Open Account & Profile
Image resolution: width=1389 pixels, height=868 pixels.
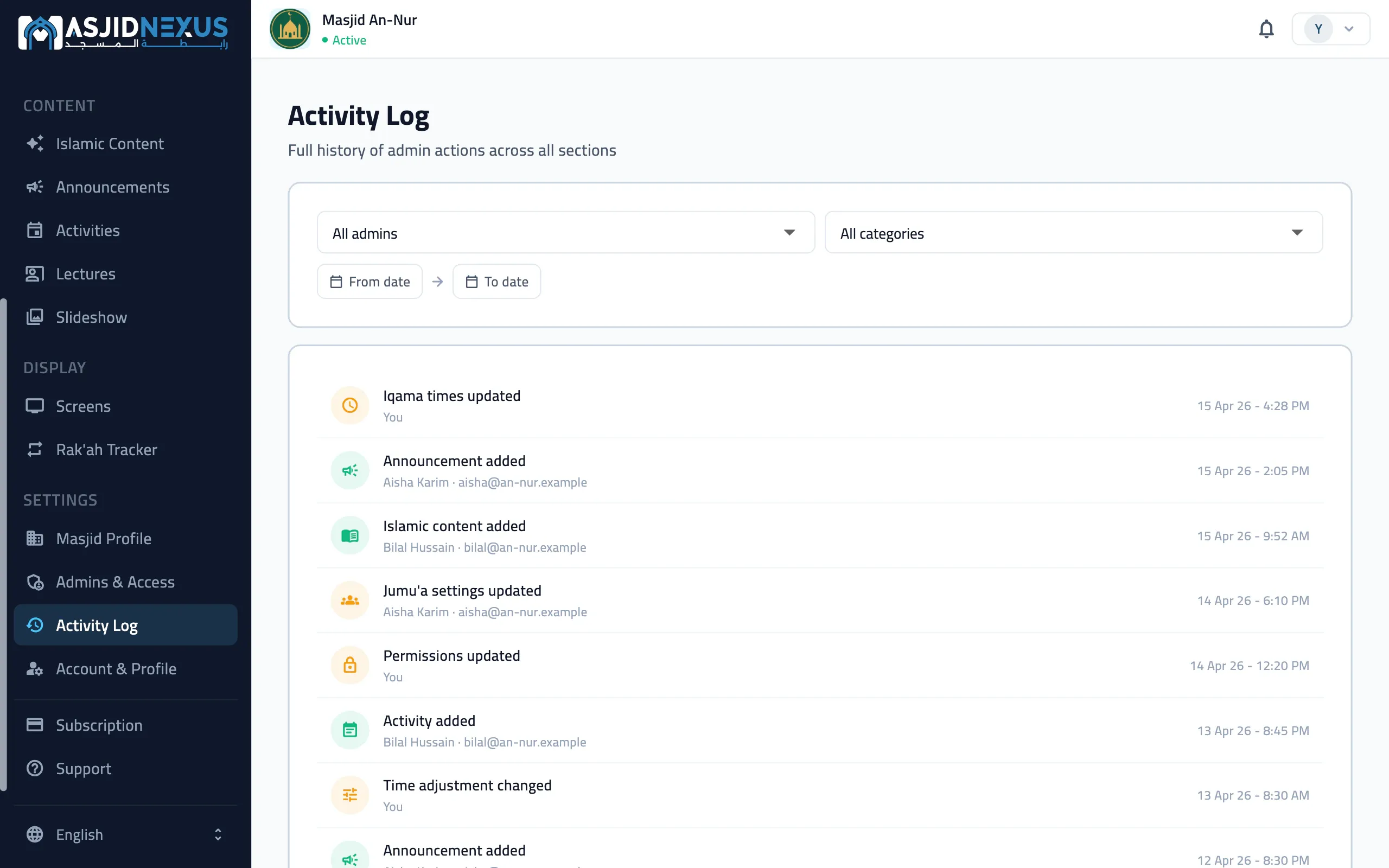(126, 668)
